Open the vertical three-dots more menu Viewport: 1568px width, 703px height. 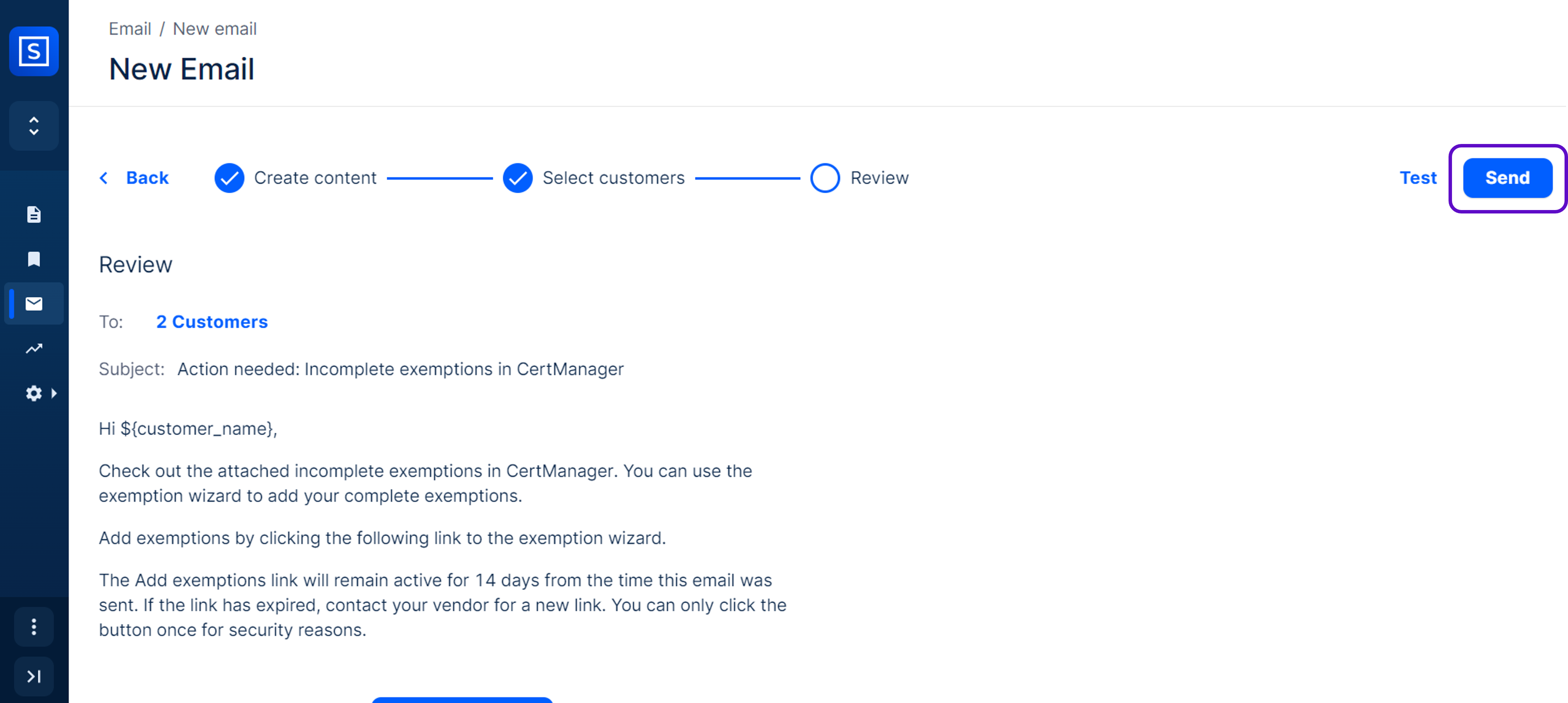pyautogui.click(x=33, y=626)
